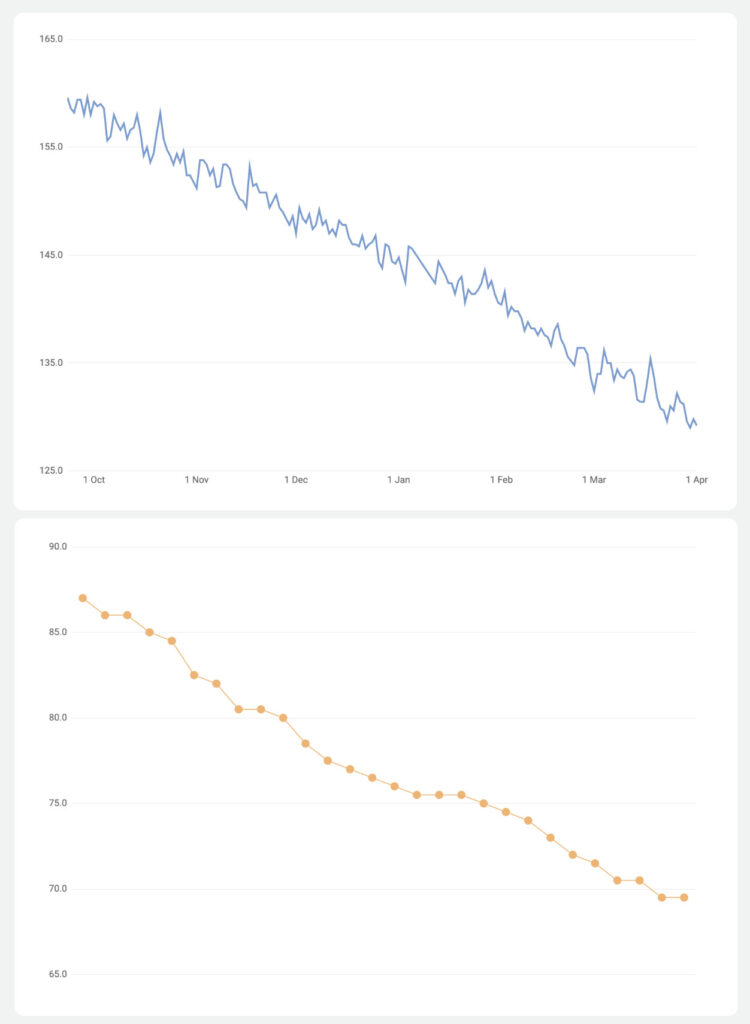Click the "1 Jan" x-axis label
The height and width of the screenshot is (1024, 750).
tap(399, 480)
